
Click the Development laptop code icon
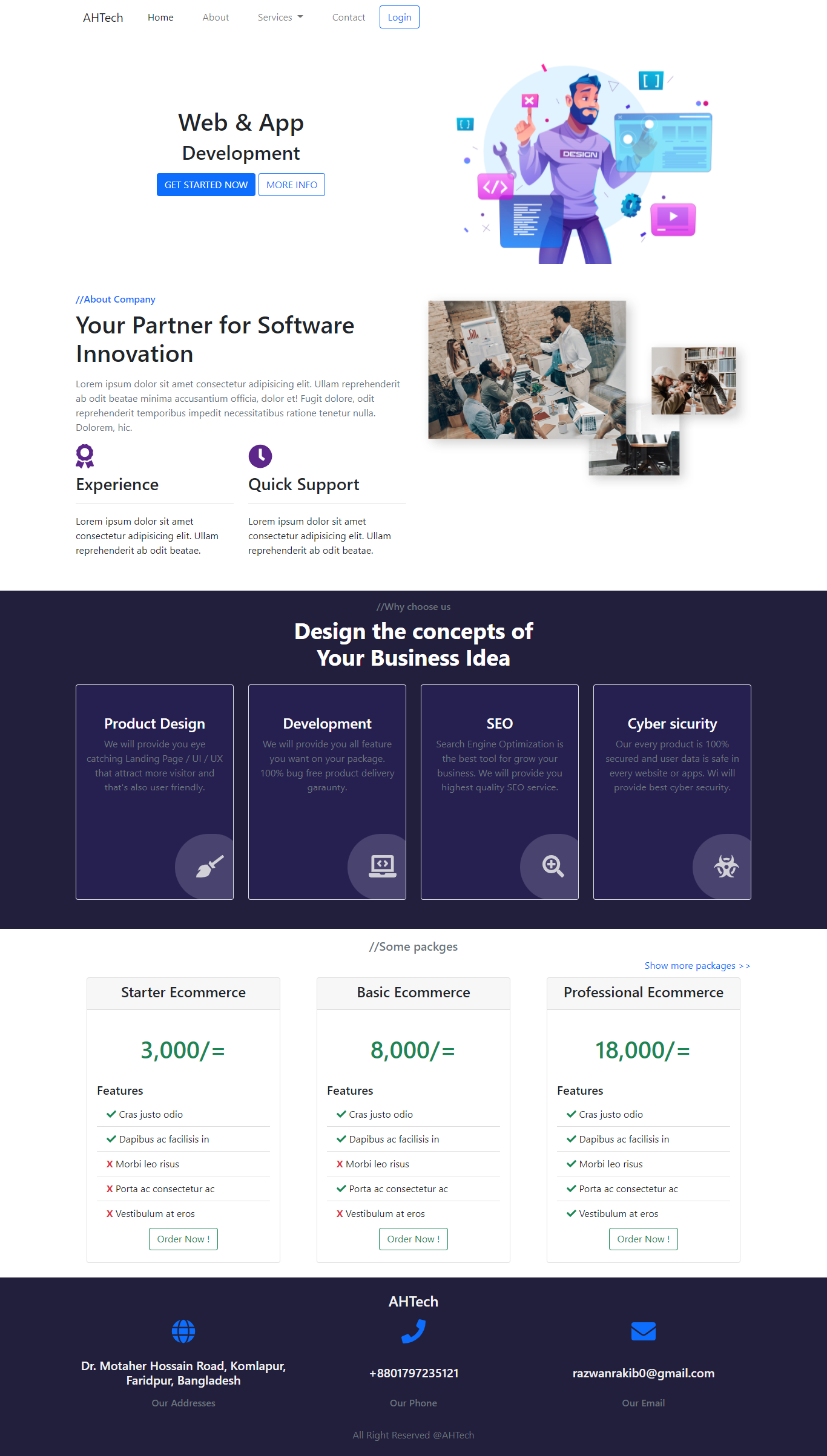(383, 866)
